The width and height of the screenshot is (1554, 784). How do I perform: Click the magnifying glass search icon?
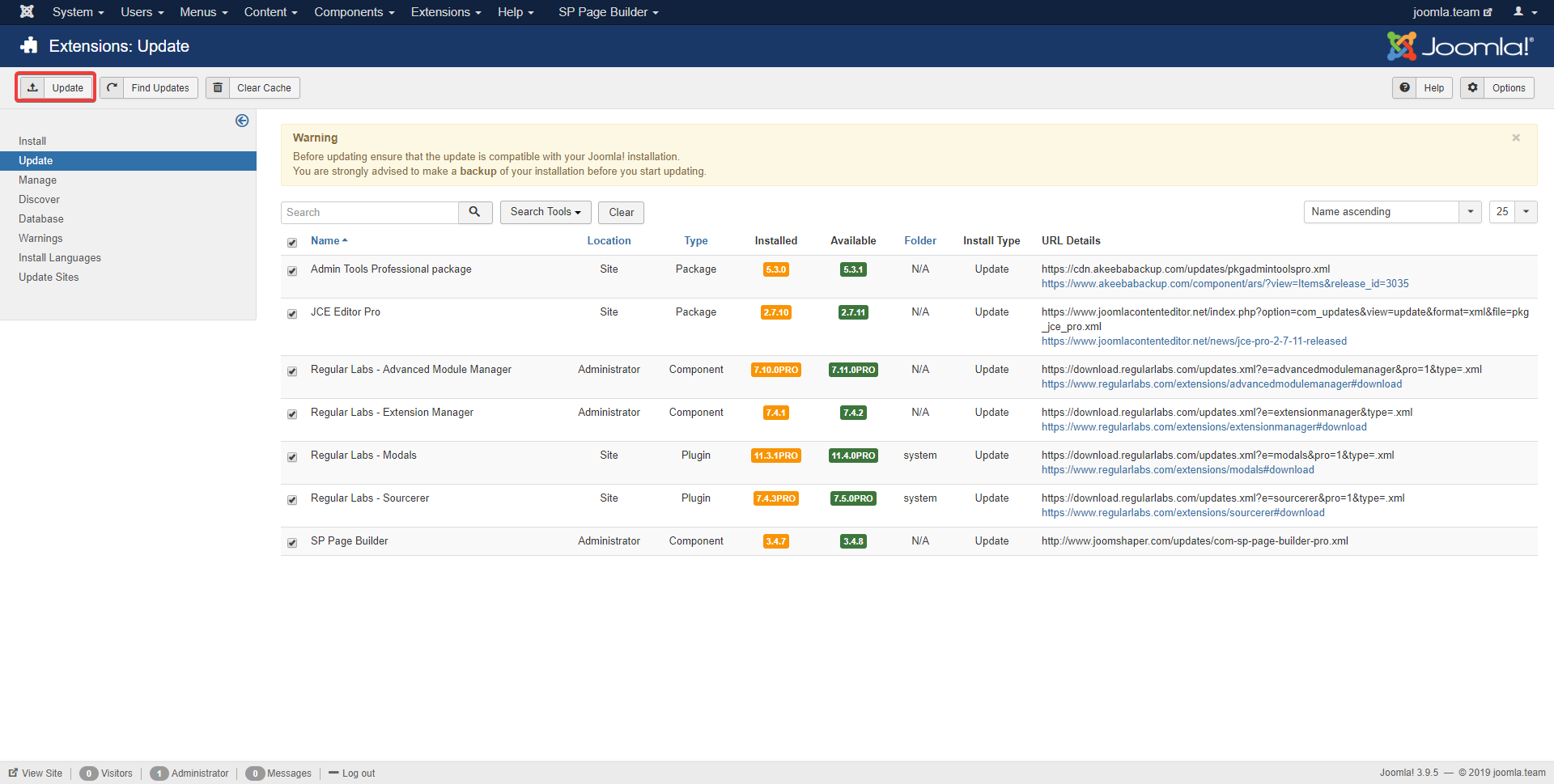tap(475, 212)
